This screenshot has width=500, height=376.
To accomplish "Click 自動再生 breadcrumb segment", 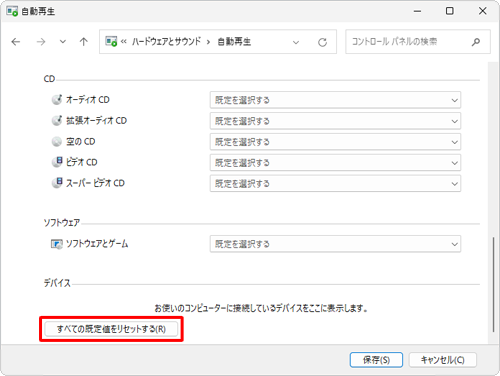I will coord(234,41).
